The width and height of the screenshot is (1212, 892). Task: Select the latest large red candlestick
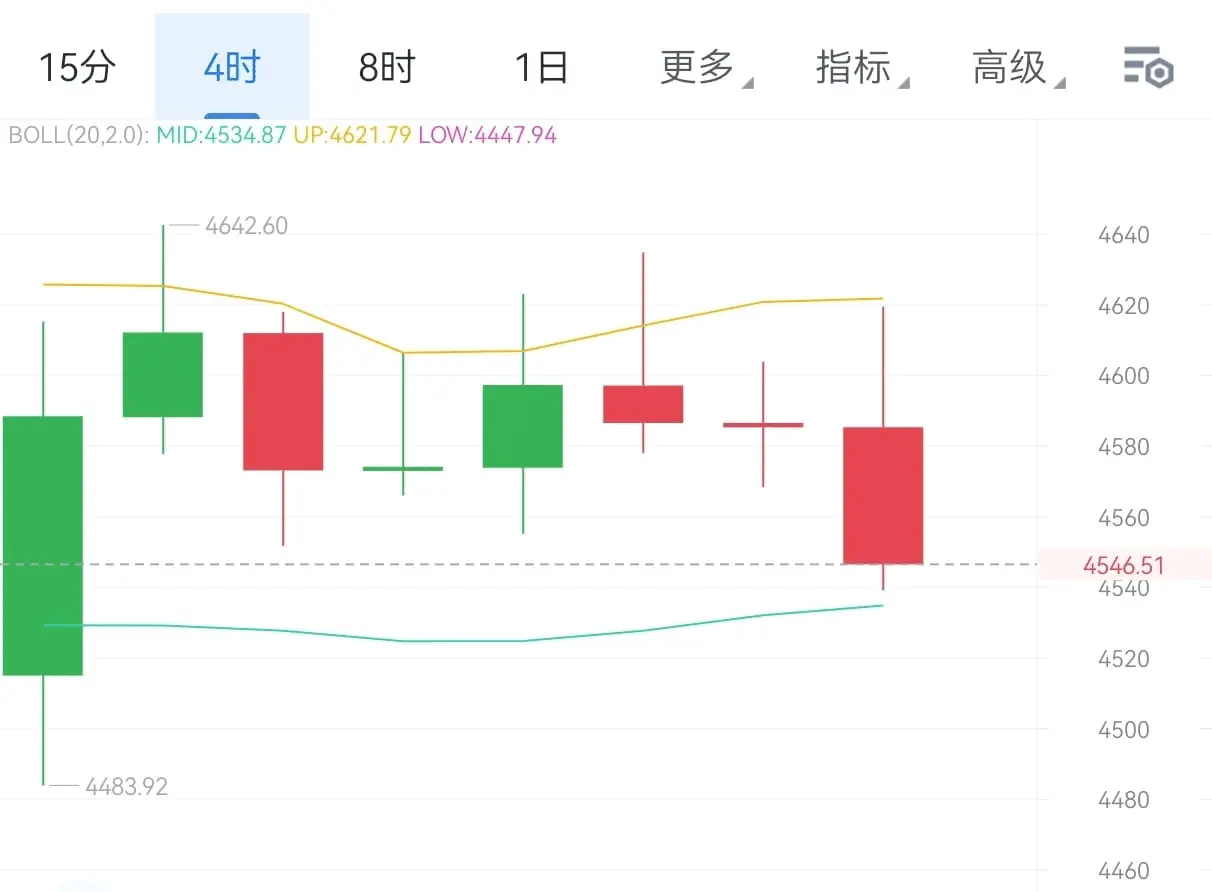[x=883, y=495]
